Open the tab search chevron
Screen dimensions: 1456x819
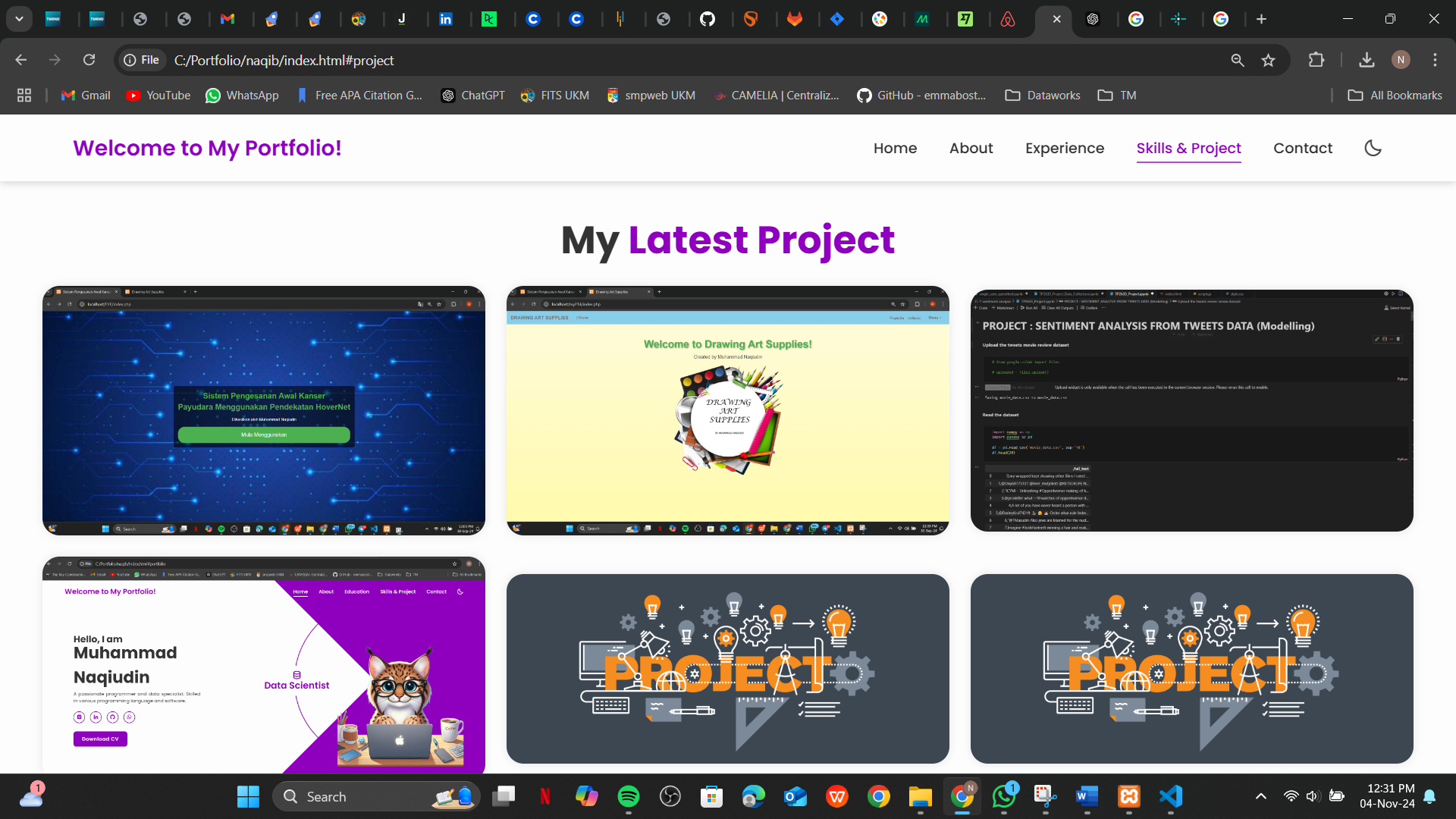(x=19, y=19)
